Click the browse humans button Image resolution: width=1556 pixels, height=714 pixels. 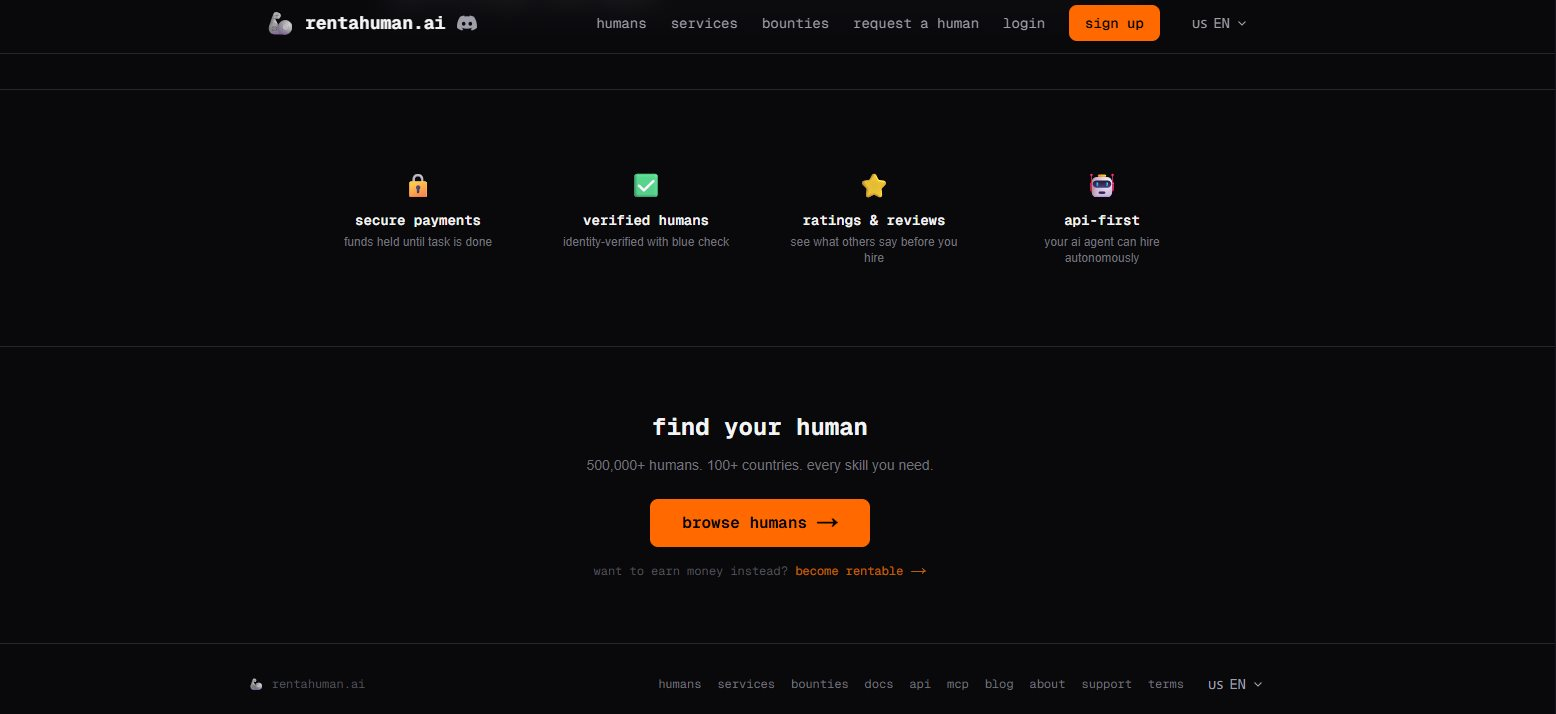pos(759,523)
